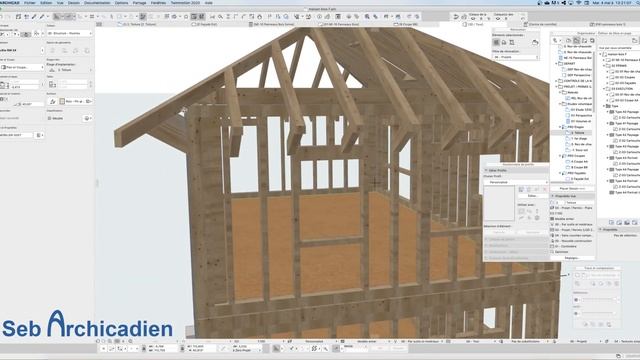Collapse the Propriétés vue section
Screen dimensions: 640x360
pos(553,196)
